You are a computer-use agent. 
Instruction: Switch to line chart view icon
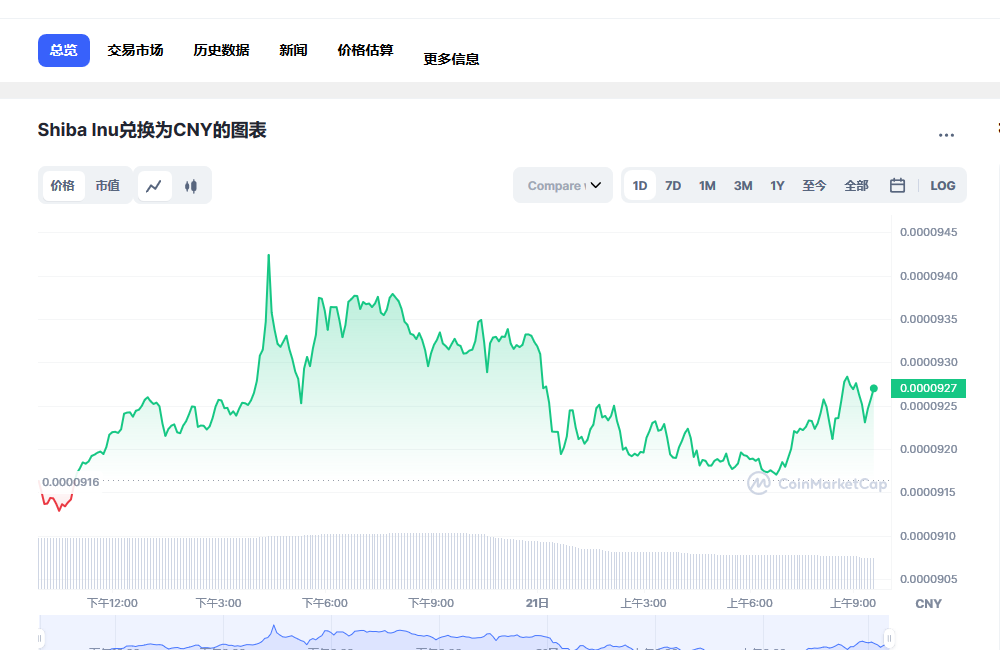pos(154,186)
